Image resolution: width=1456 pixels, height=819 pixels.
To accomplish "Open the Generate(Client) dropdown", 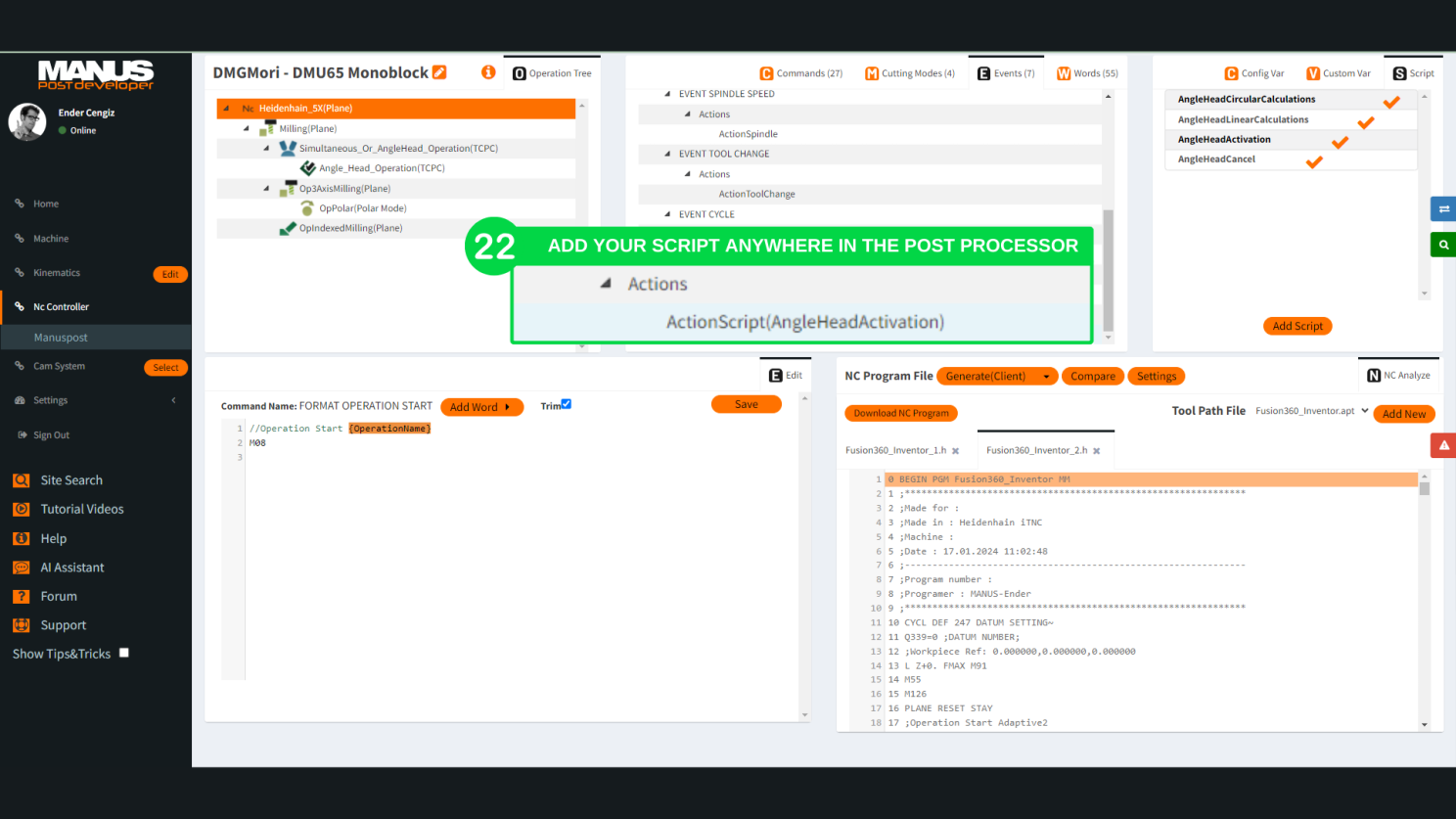I will click(x=1046, y=377).
